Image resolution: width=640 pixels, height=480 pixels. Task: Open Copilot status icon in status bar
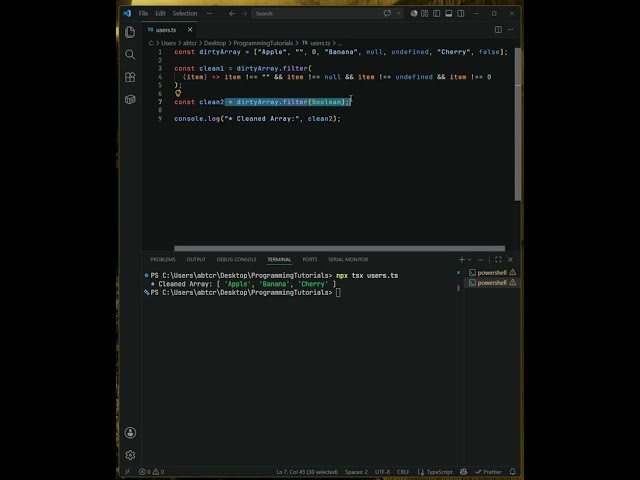coord(463,471)
